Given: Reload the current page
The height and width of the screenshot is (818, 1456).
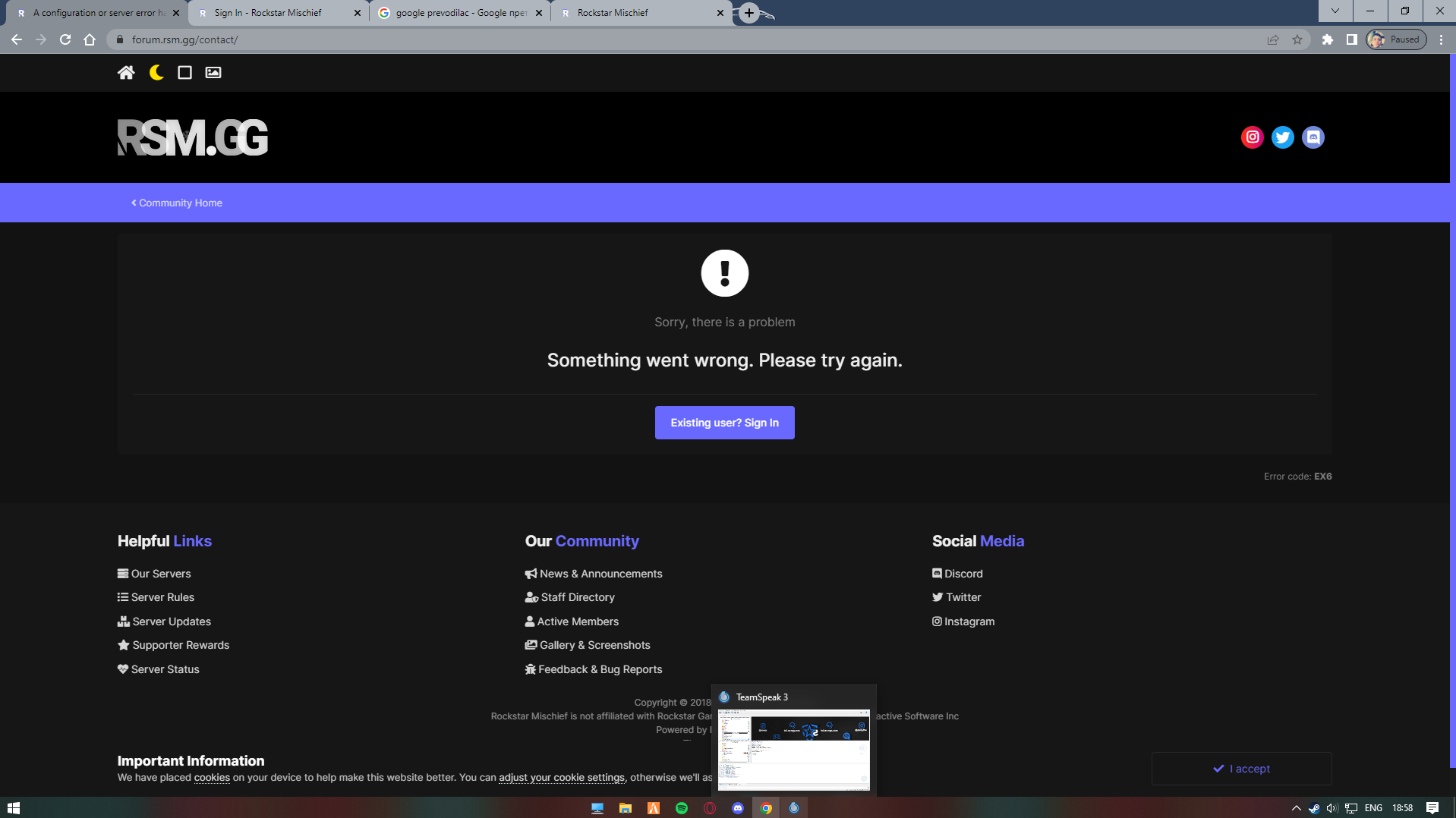Looking at the screenshot, I should 65,39.
